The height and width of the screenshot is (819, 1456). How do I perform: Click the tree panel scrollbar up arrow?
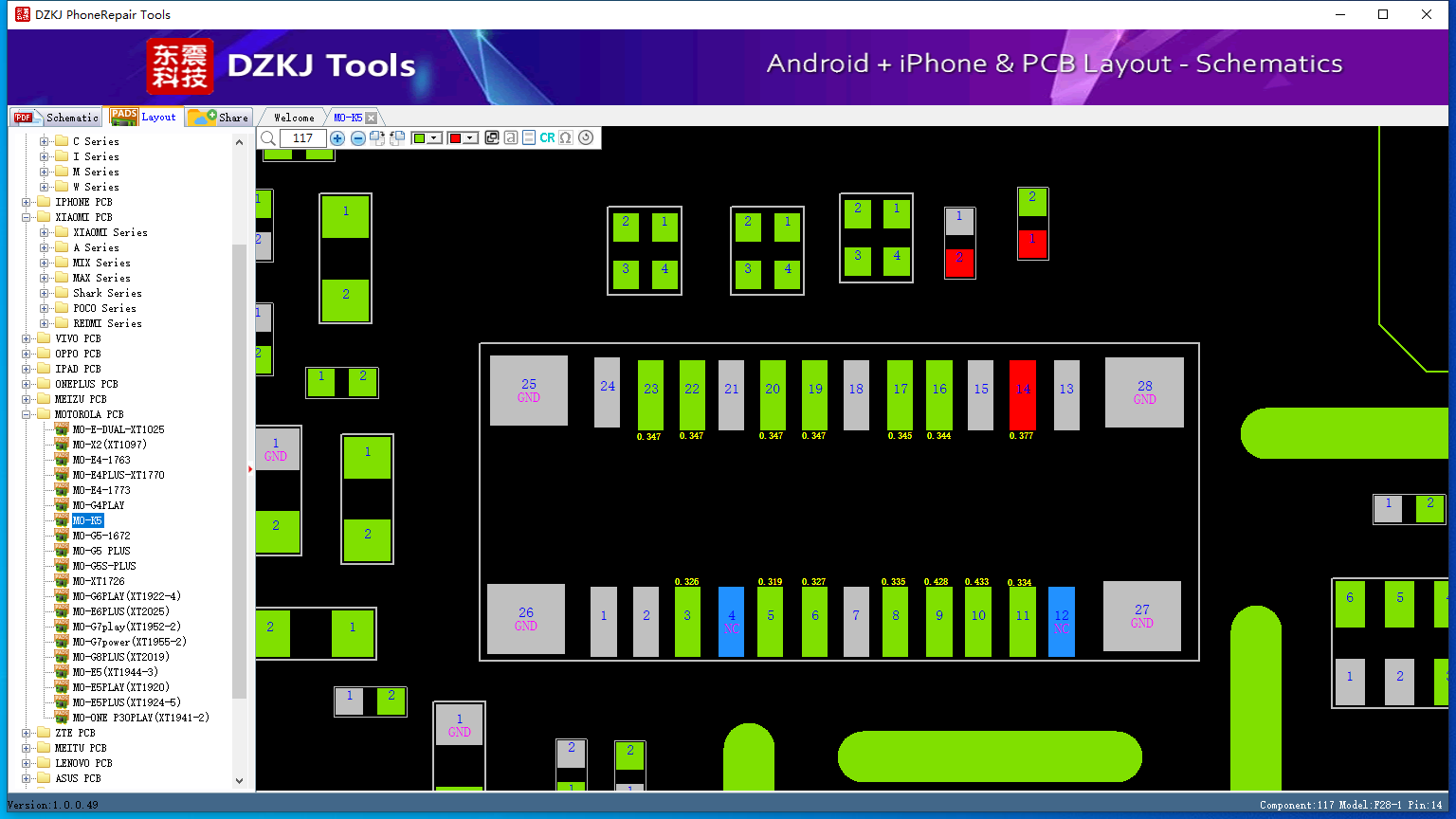click(239, 142)
